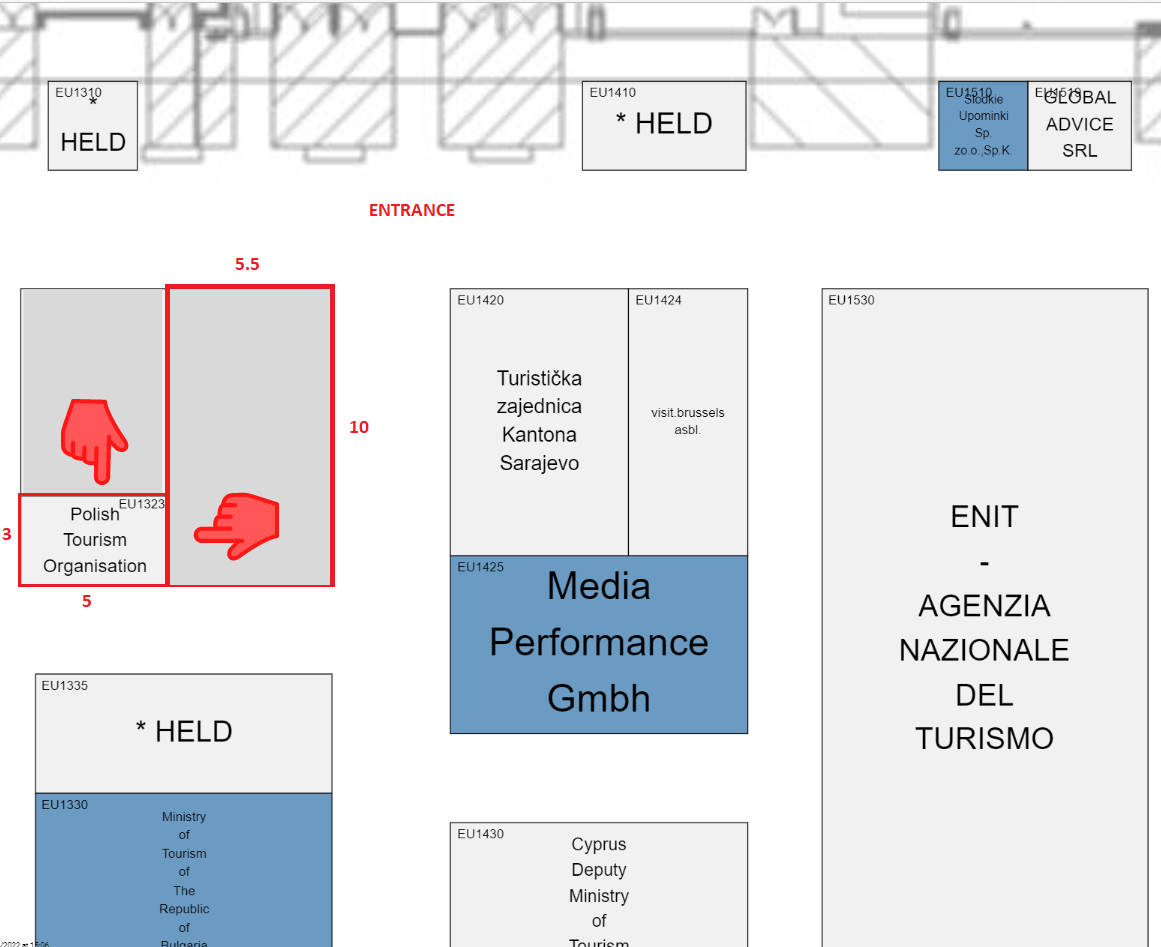Click the EU1530 booth number label
The width and height of the screenshot is (1161, 947).
(851, 300)
